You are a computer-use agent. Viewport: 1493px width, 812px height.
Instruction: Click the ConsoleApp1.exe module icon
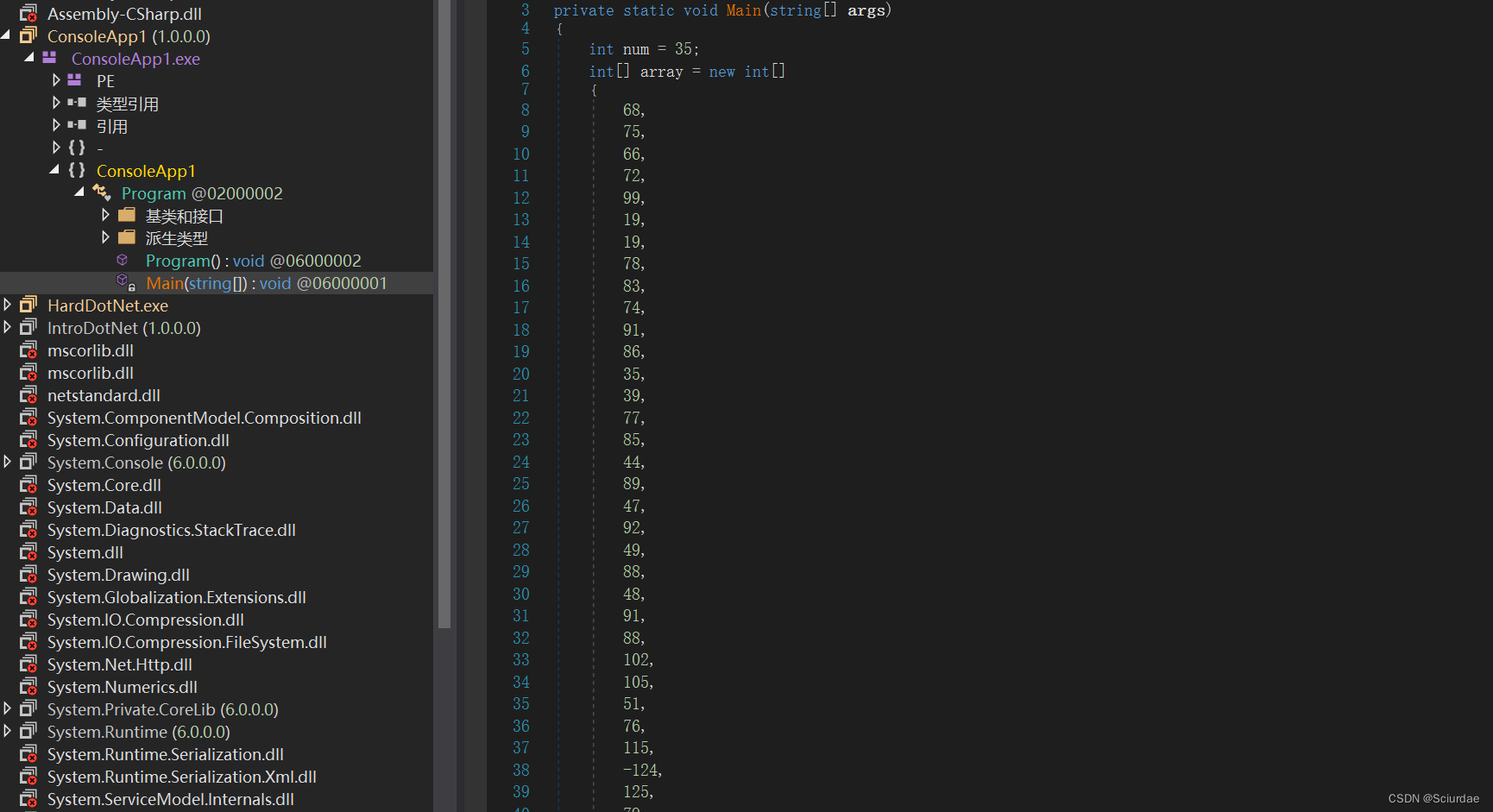tap(50, 58)
